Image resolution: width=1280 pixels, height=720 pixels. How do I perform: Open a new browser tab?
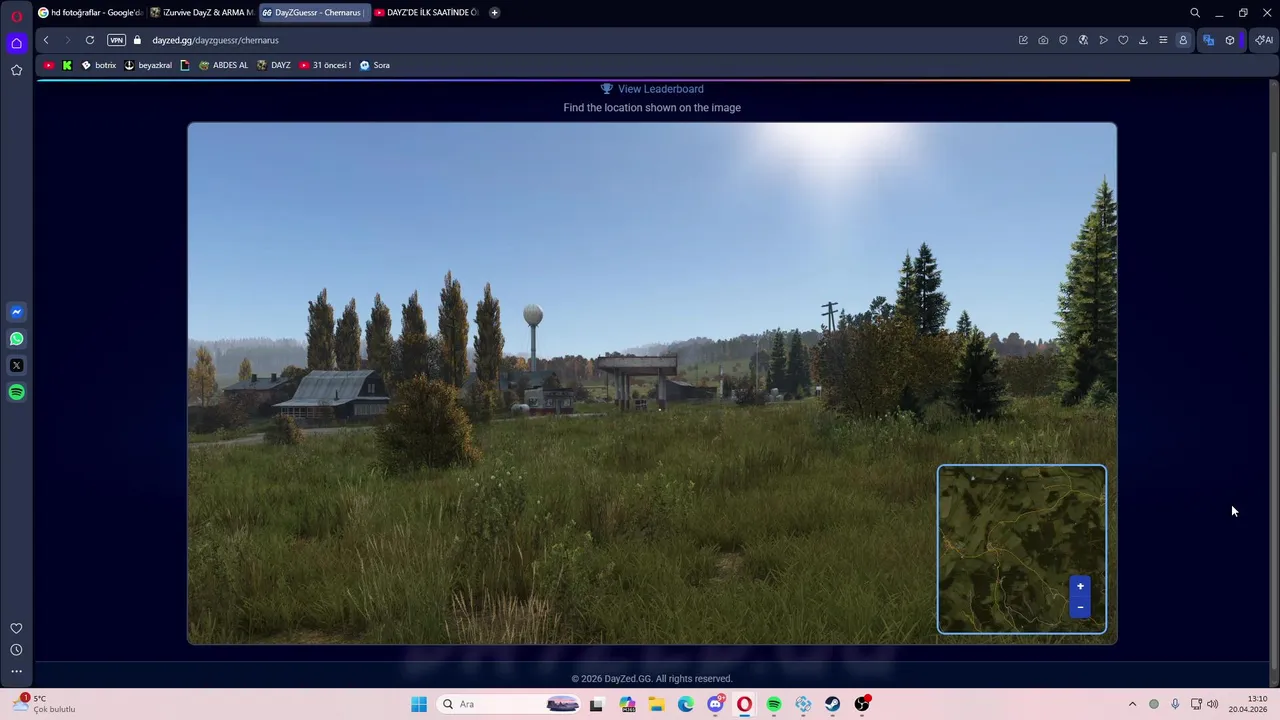click(x=494, y=12)
